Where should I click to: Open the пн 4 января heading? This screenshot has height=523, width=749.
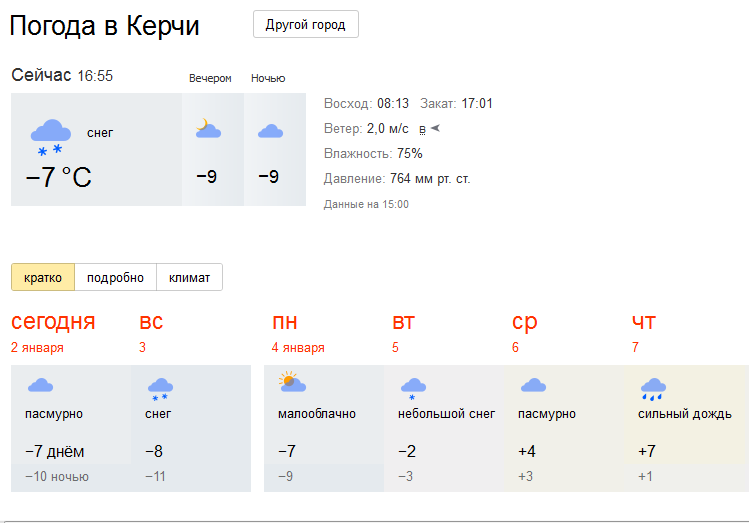pos(298,334)
